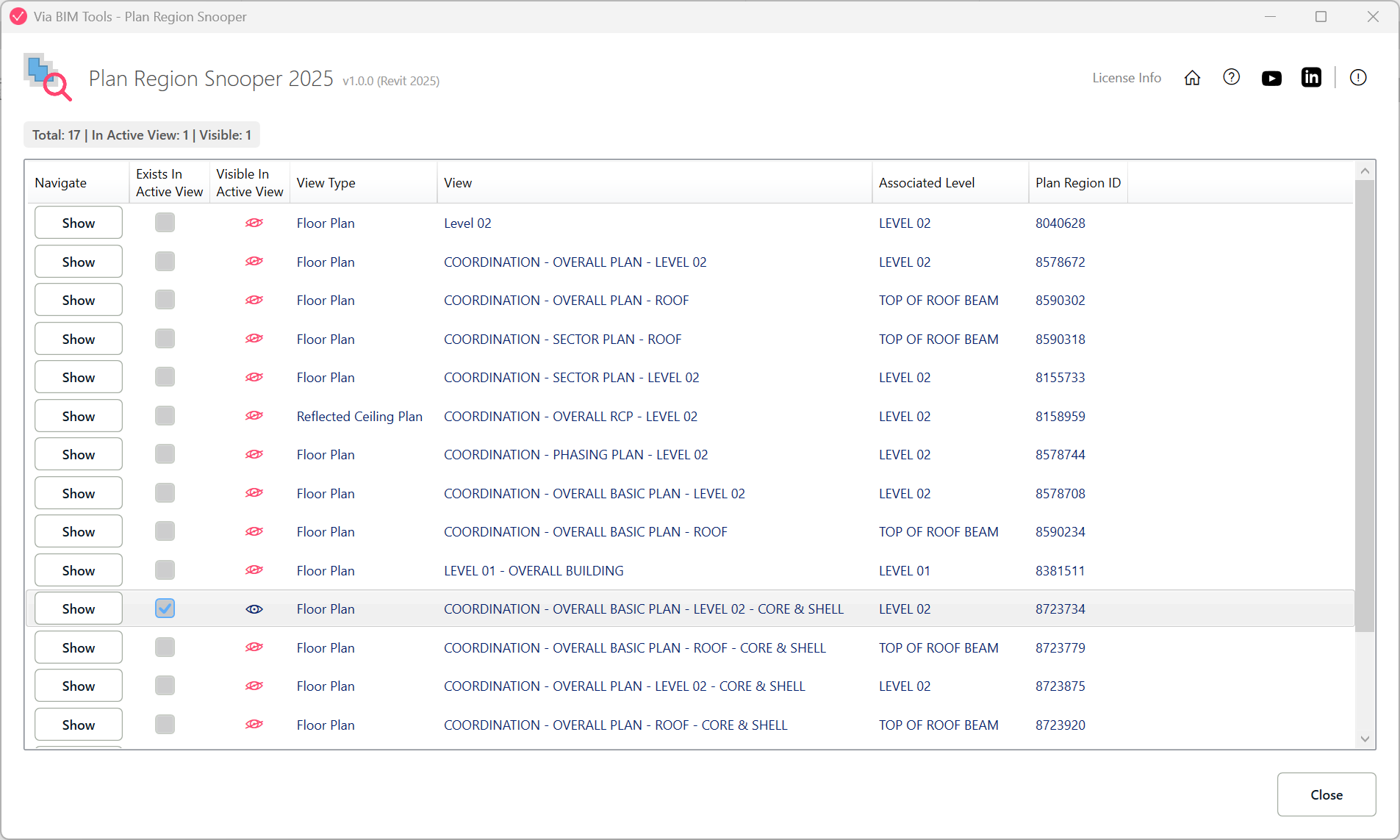Click hidden-eye icon for ID 8723779 row

click(x=254, y=647)
